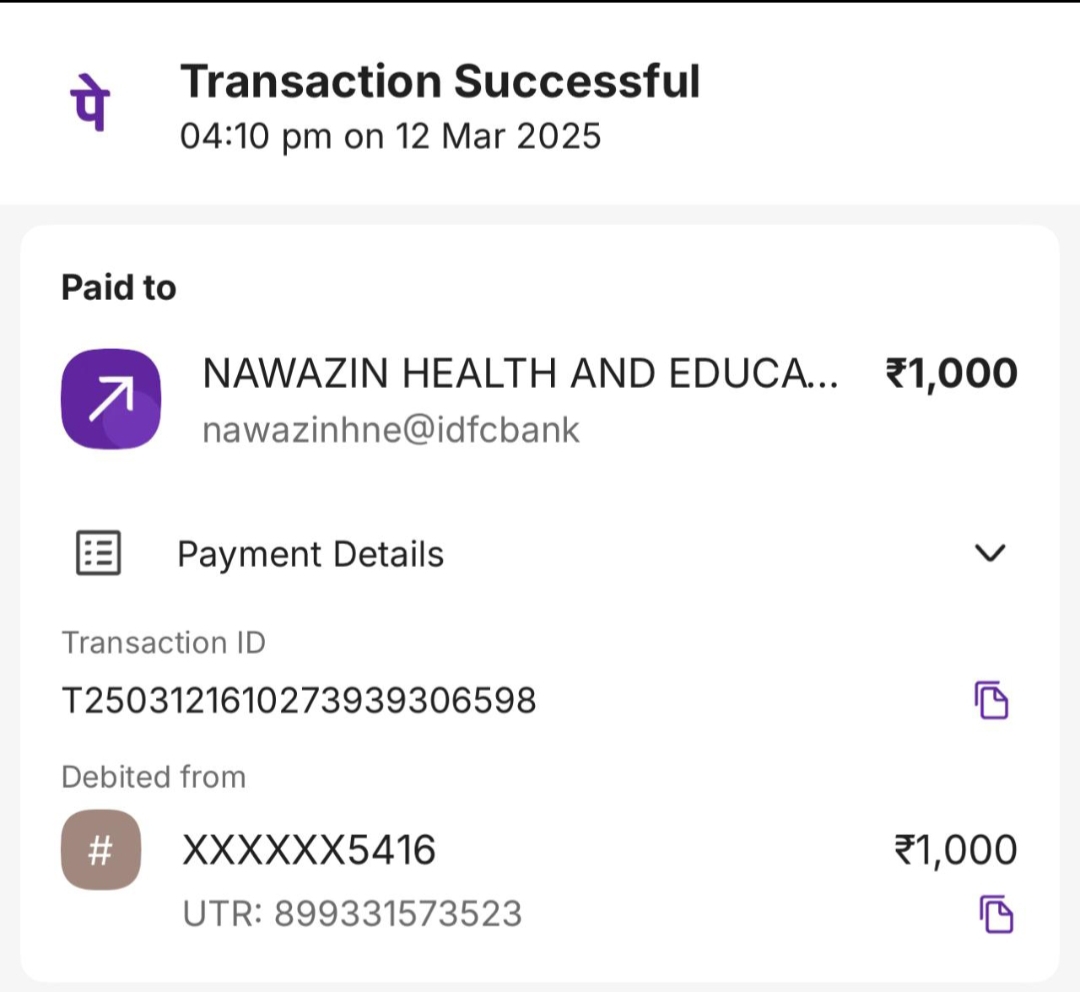Copy the Transaction ID

point(991,700)
